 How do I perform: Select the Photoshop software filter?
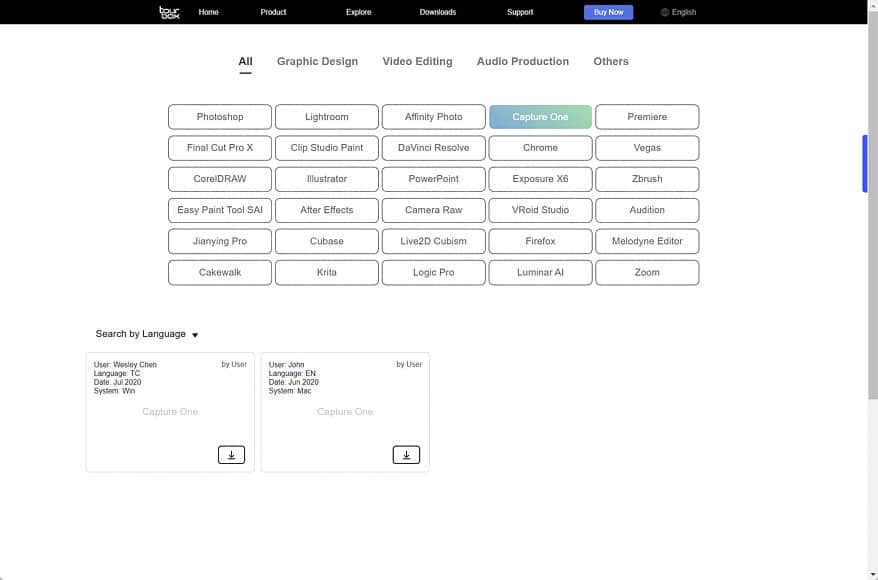220,117
